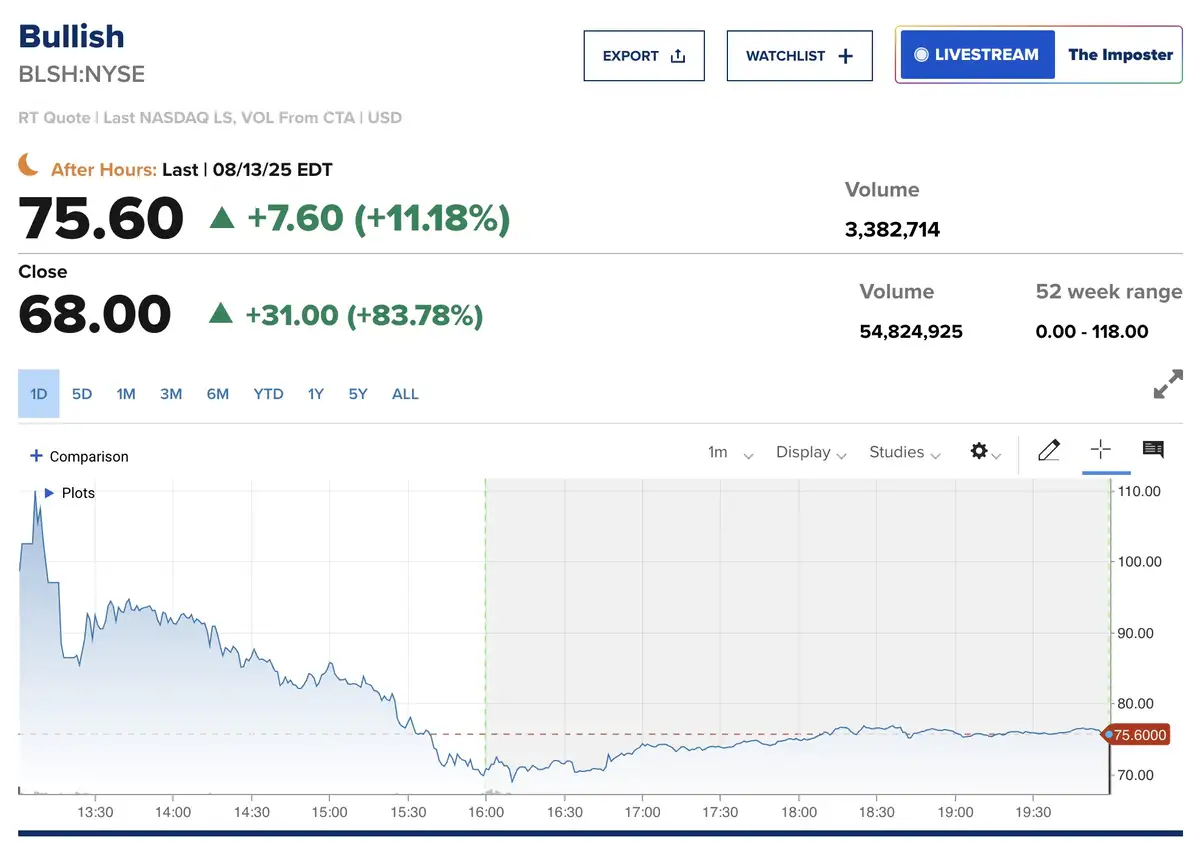Add a Comparison symbol

pyautogui.click(x=79, y=456)
